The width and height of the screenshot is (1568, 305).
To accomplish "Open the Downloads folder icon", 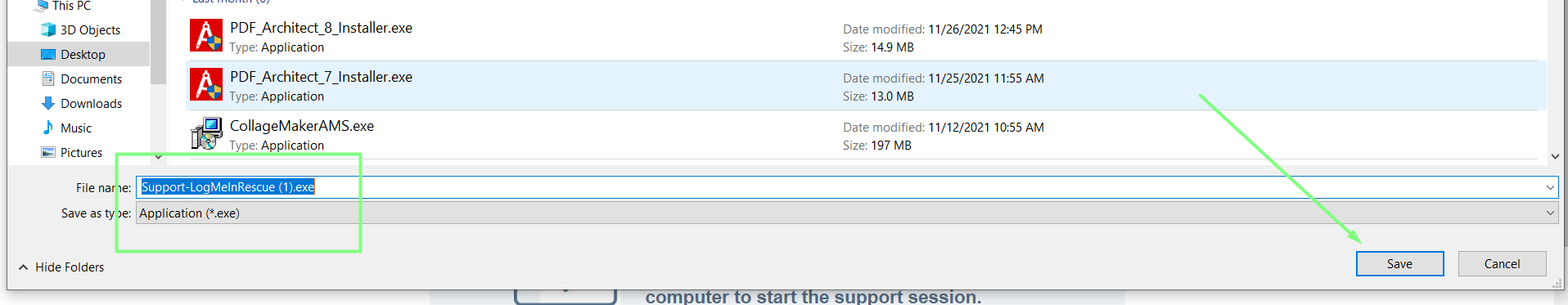I will point(48,103).
